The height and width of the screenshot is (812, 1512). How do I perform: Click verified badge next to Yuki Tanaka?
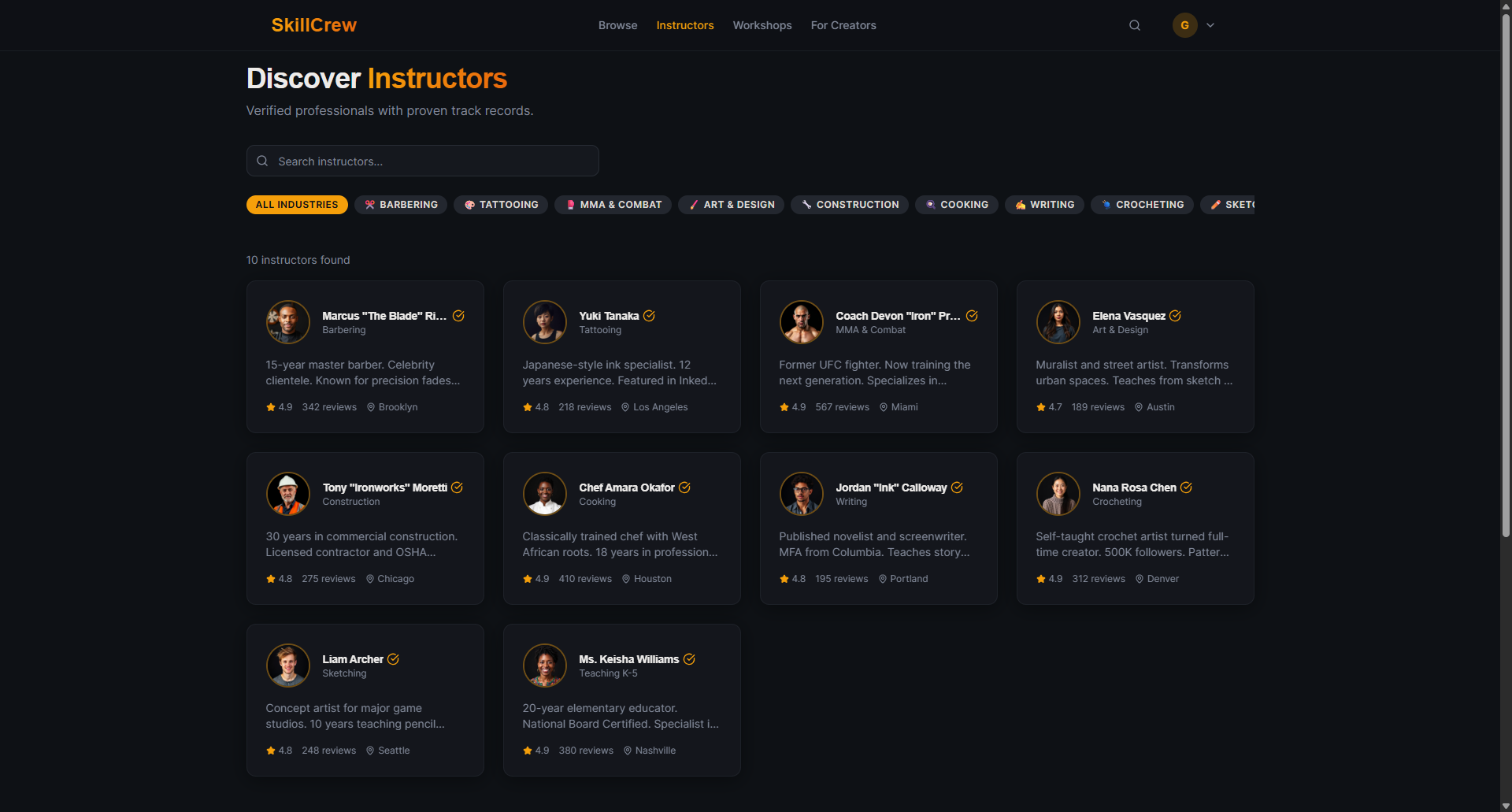(649, 316)
